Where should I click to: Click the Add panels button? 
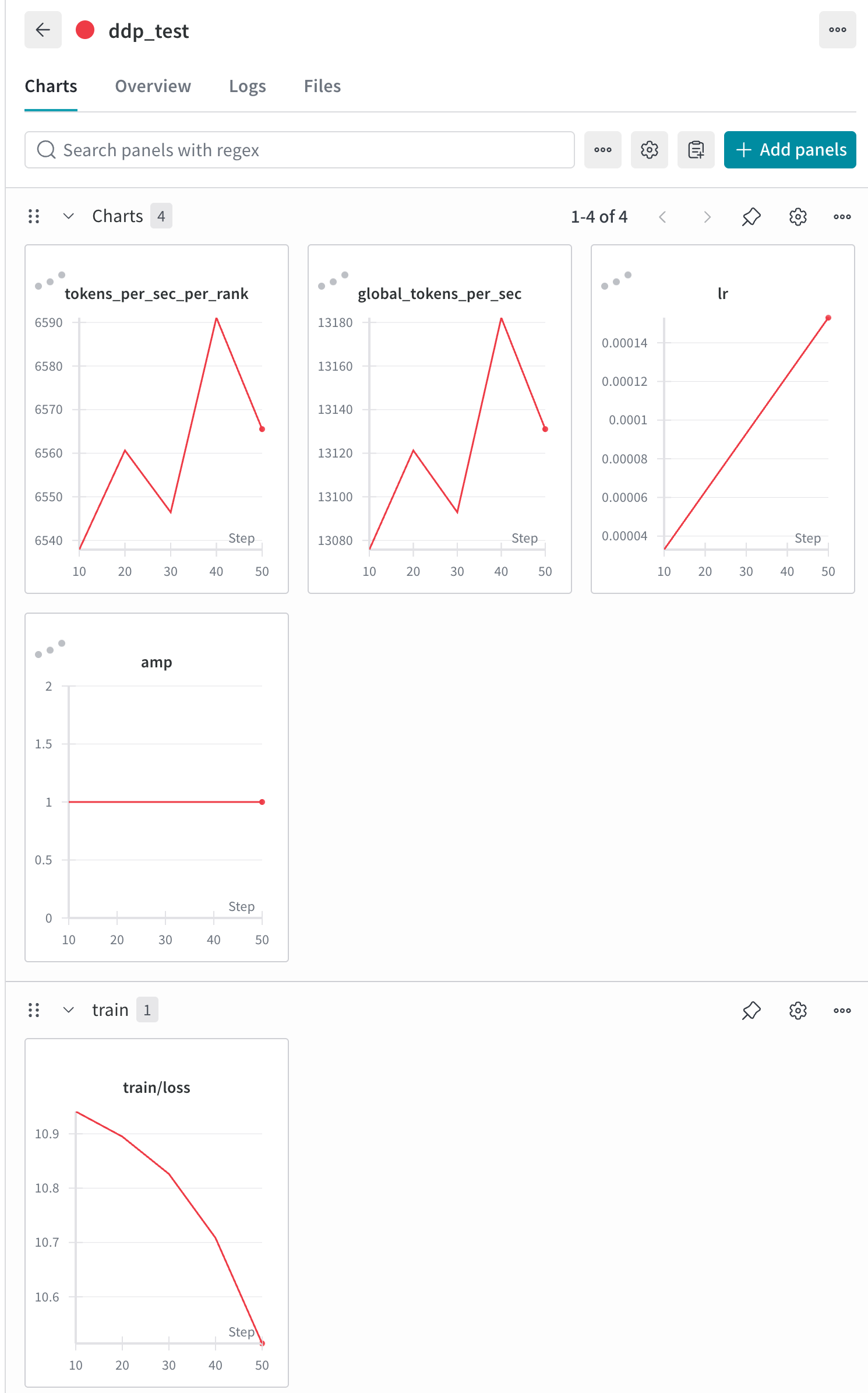click(x=790, y=150)
